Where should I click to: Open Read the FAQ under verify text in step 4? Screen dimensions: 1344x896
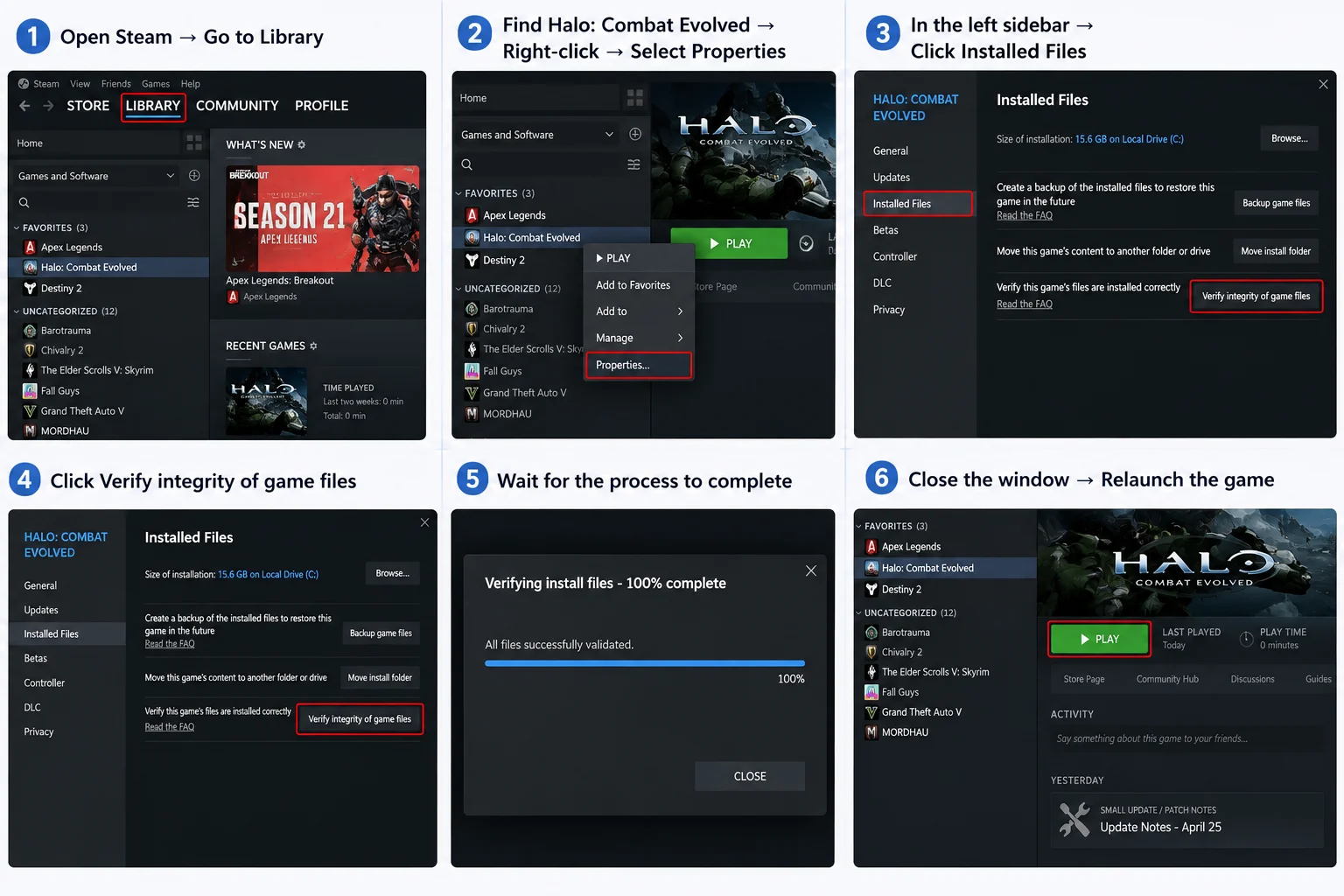coord(170,727)
